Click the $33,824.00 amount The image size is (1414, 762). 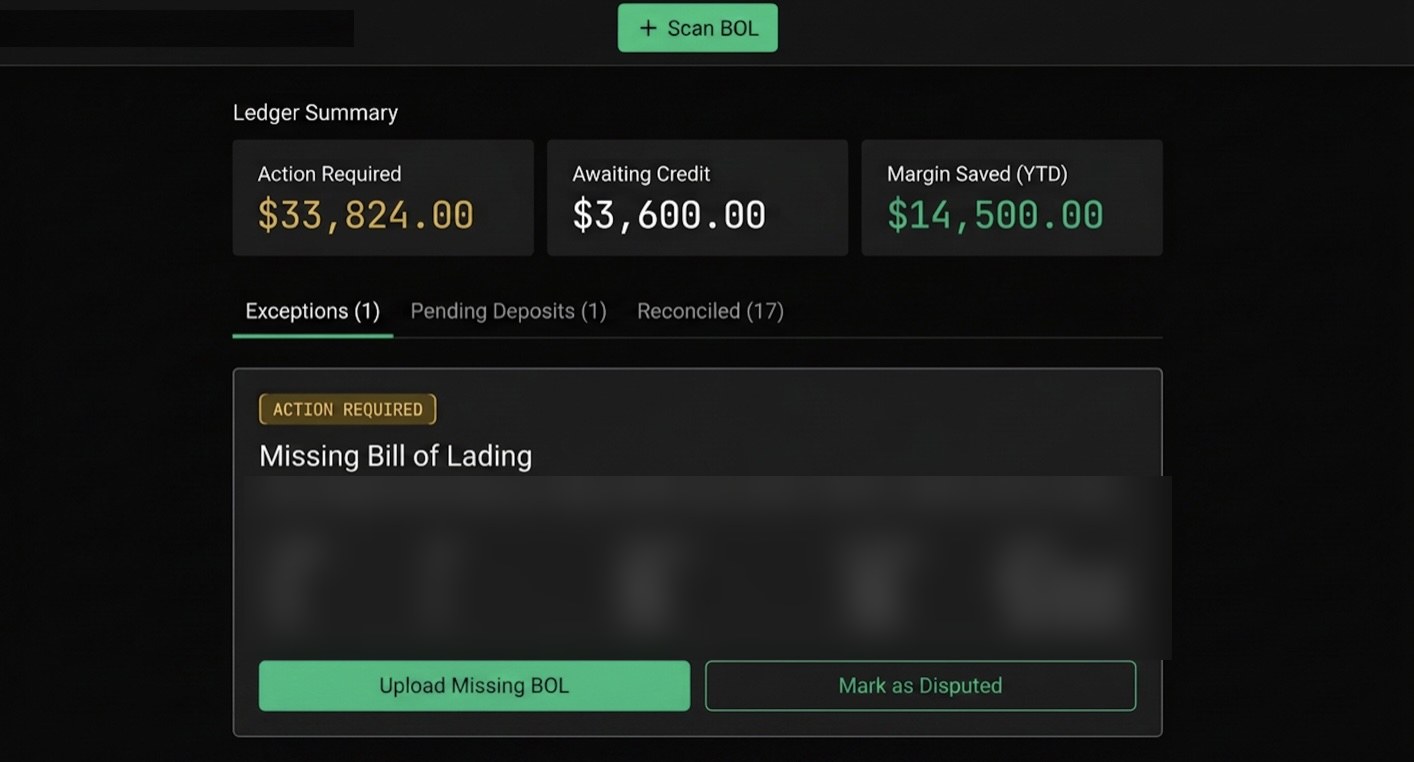pos(365,215)
